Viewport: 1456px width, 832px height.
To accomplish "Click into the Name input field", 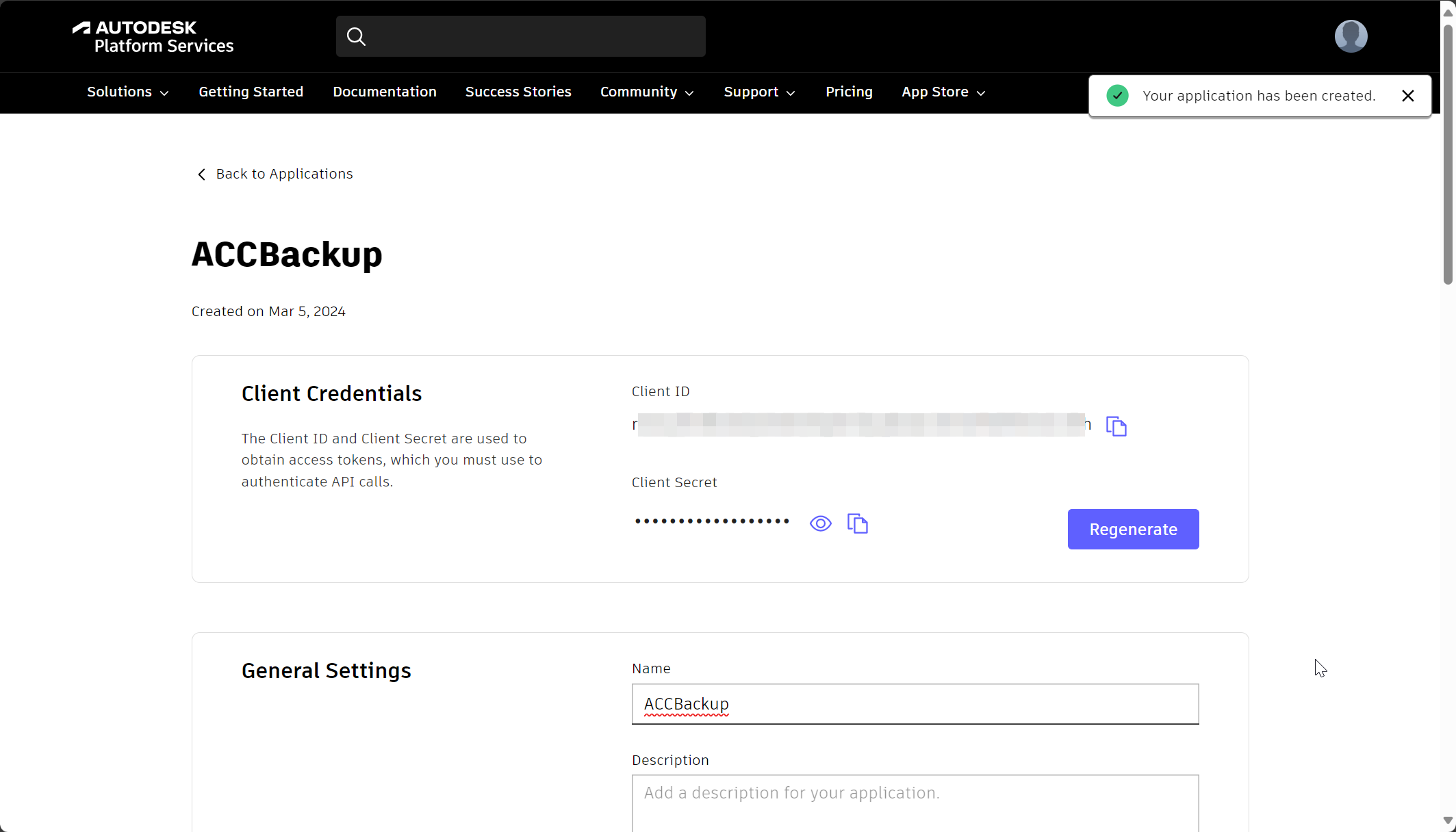I will (x=915, y=704).
